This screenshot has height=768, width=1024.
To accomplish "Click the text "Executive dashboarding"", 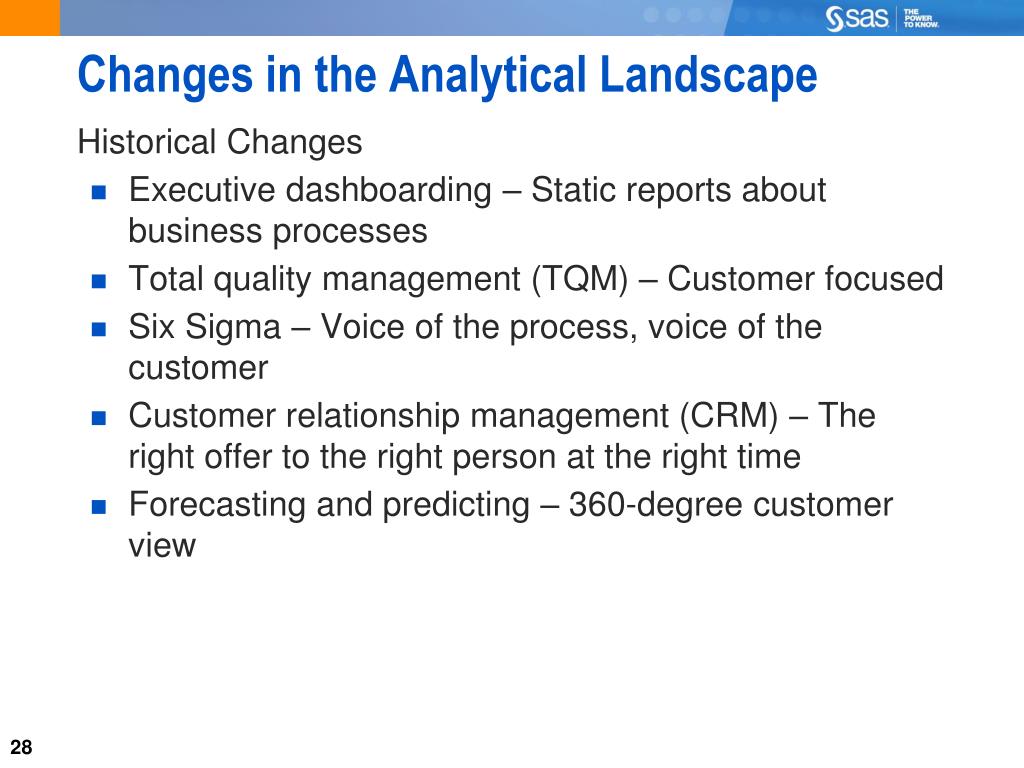I will (x=310, y=191).
